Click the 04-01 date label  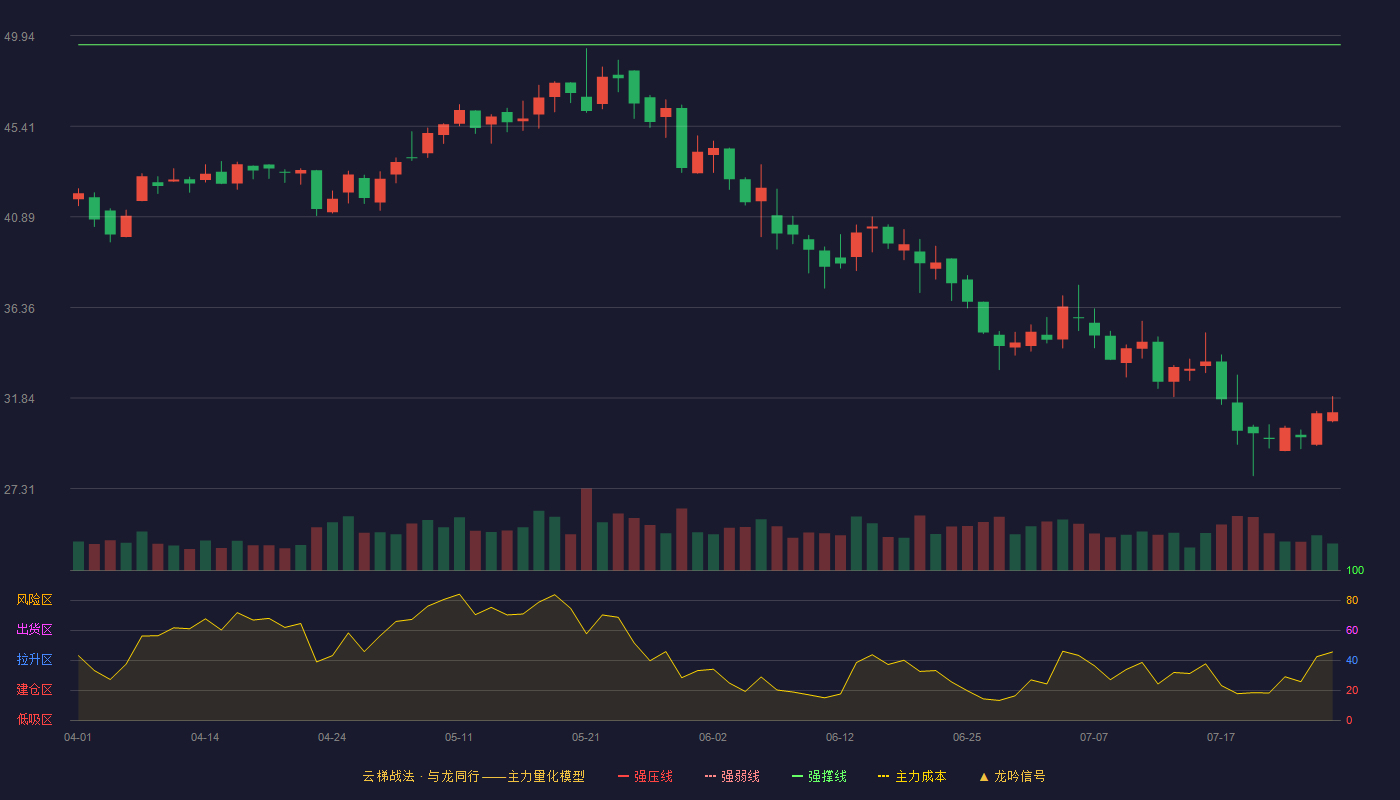click(78, 737)
